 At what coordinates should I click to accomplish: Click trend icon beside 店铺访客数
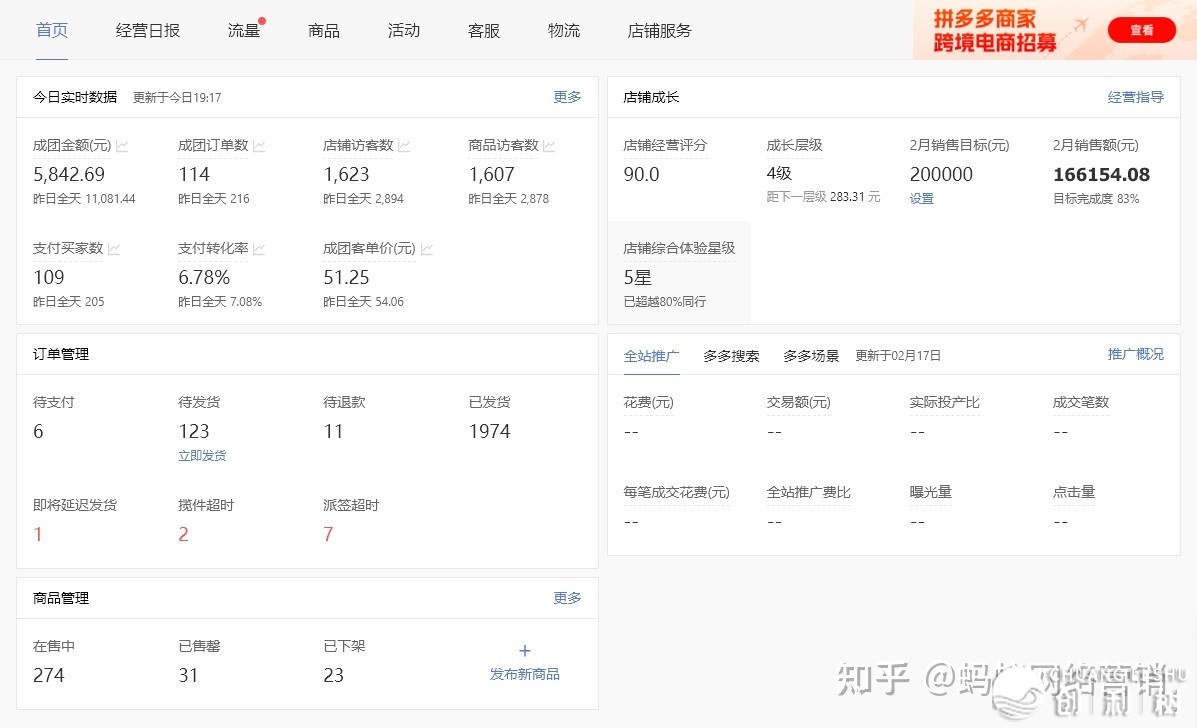[x=404, y=146]
